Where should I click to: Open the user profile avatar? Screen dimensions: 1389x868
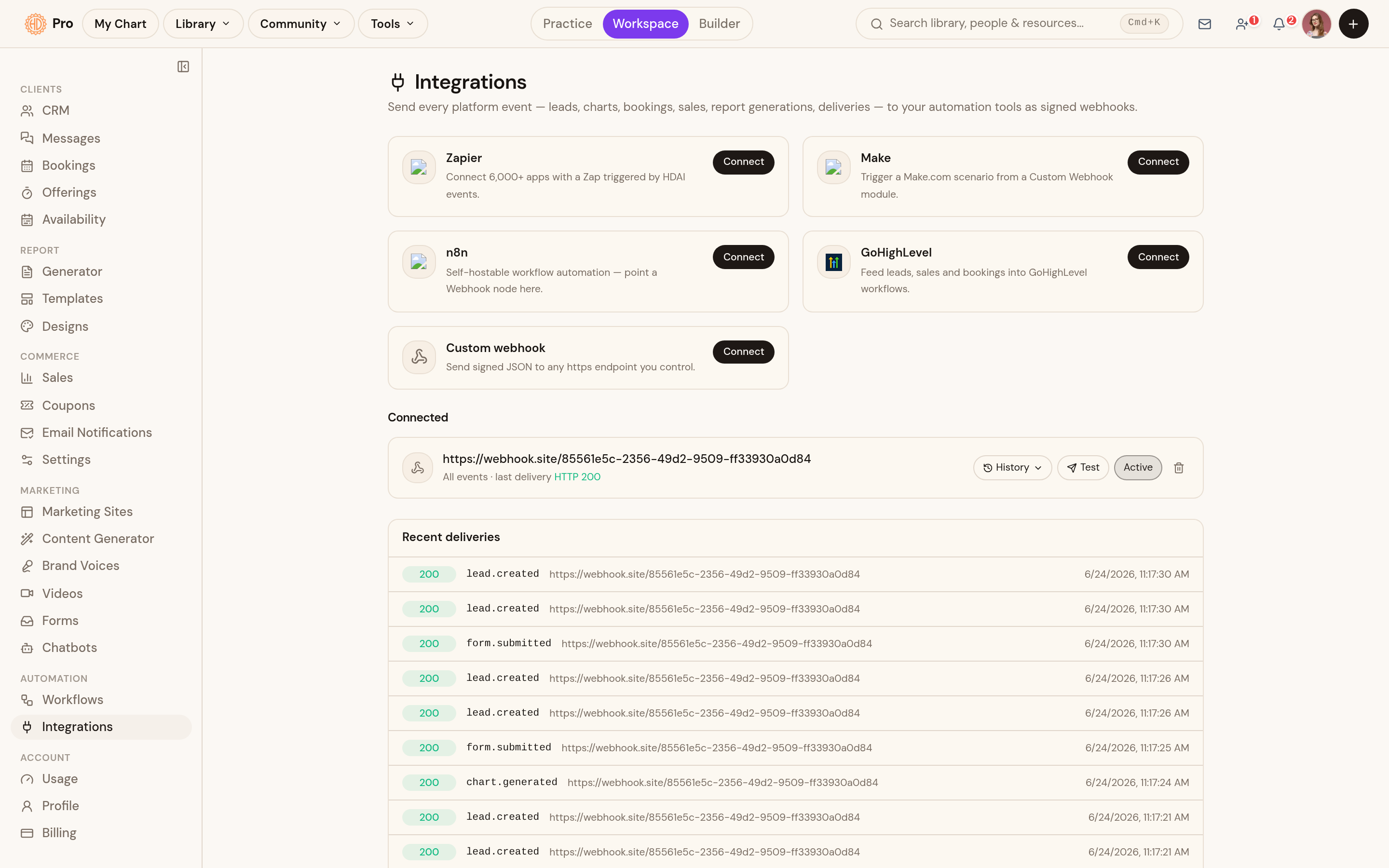tap(1316, 24)
